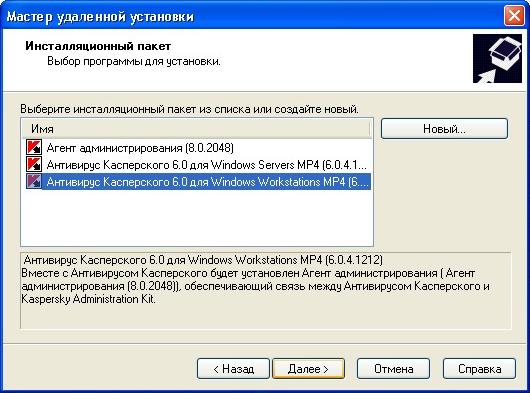This screenshot has width=530, height=393.
Task: Cancel the wizard with Отмена
Action: tap(393, 369)
